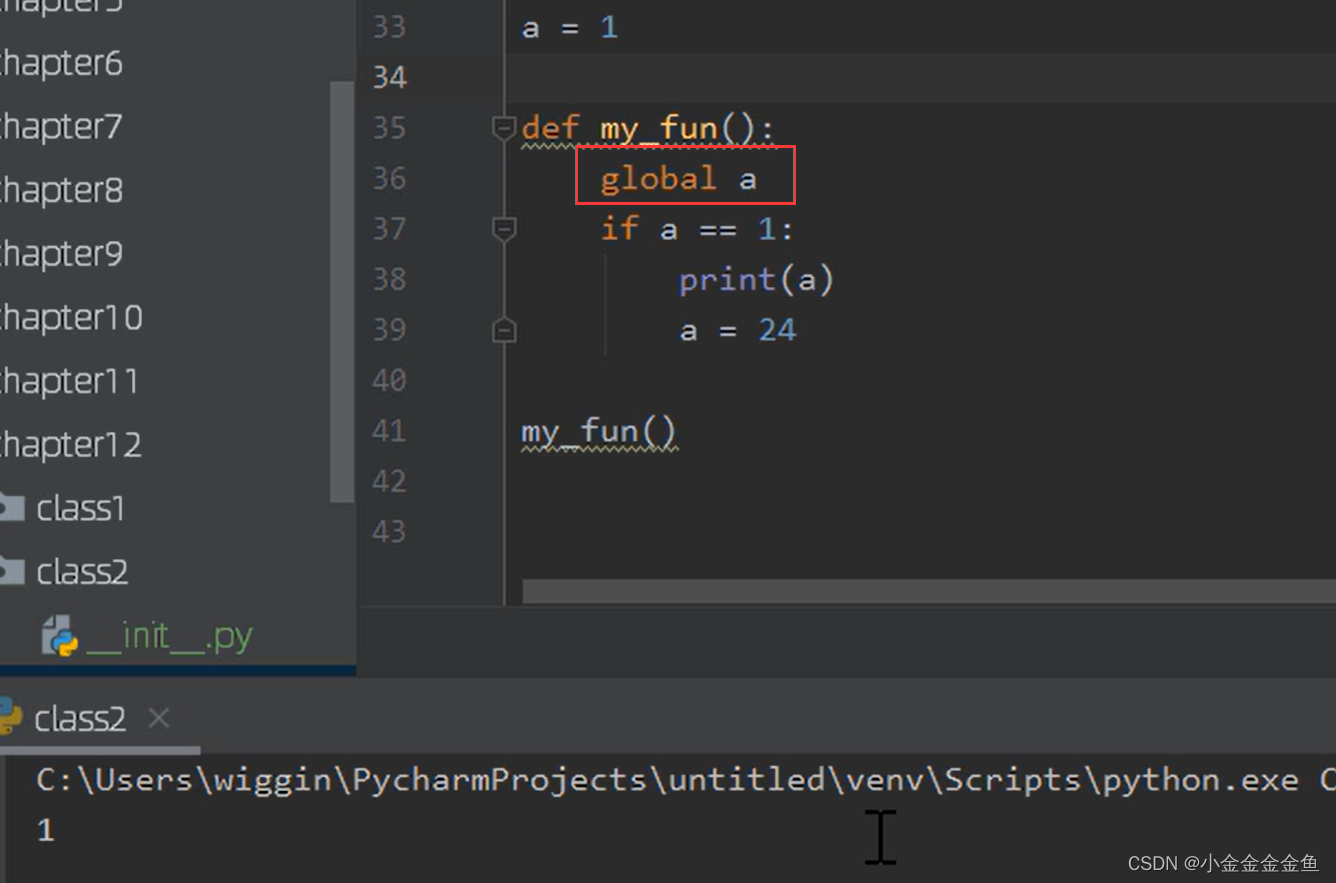Screen dimensions: 1336x883
Task: Open the class2 folder item
Action: 82,572
